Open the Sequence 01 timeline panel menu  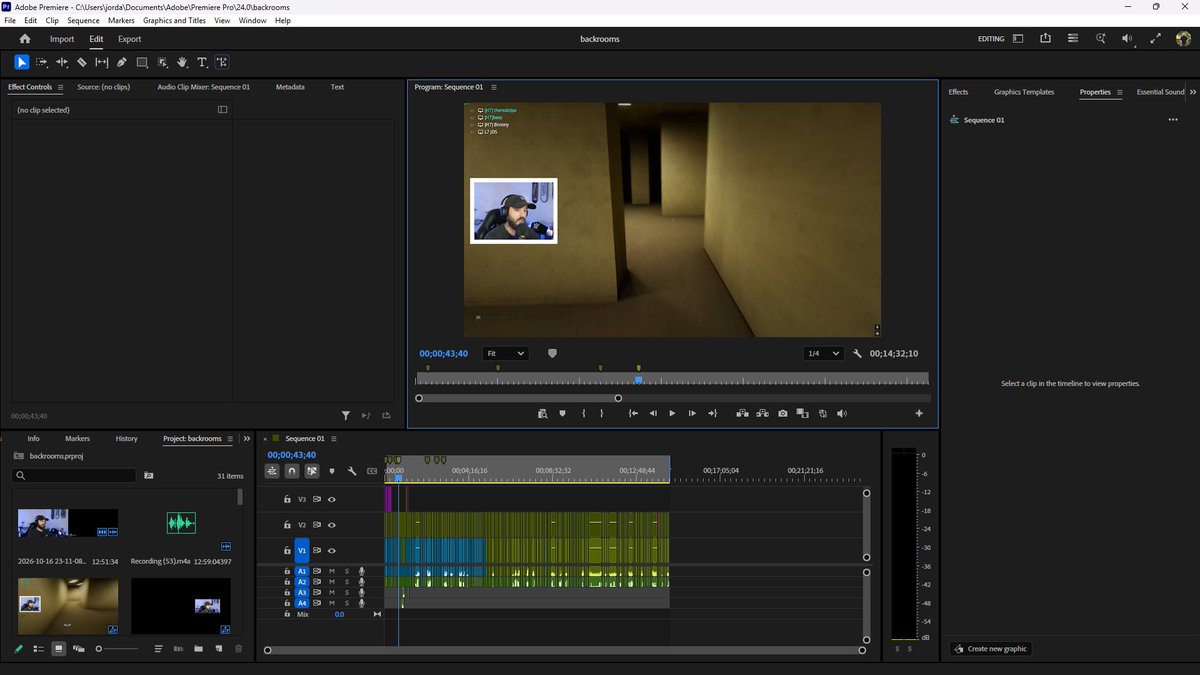334,439
